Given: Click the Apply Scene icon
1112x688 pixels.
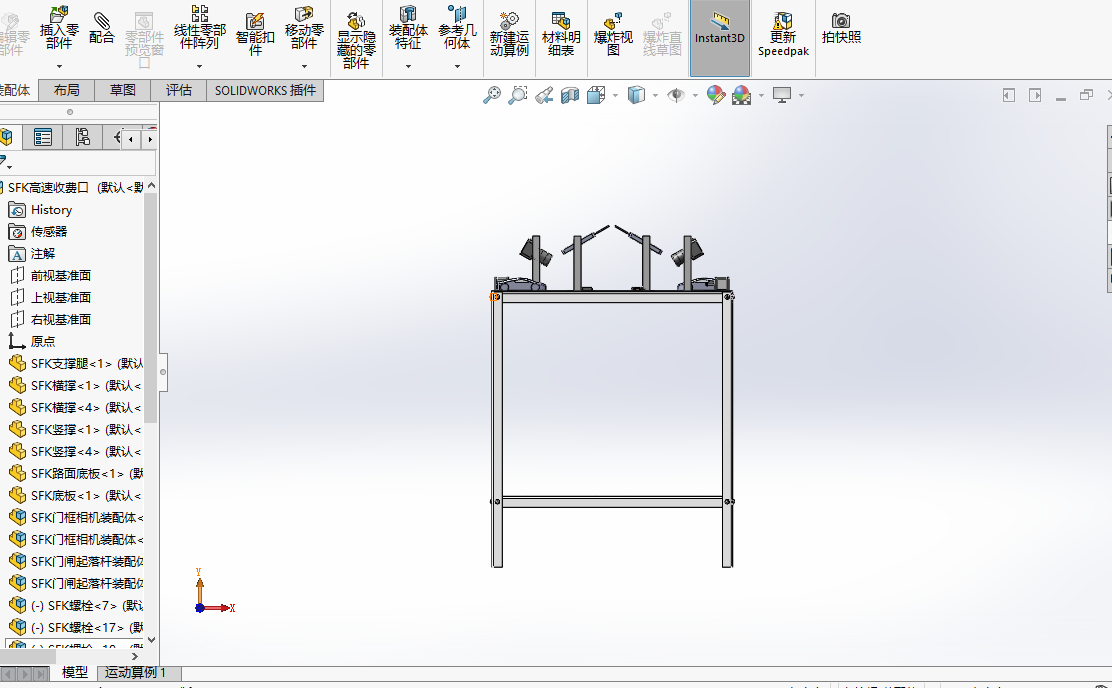Looking at the screenshot, I should (x=741, y=95).
